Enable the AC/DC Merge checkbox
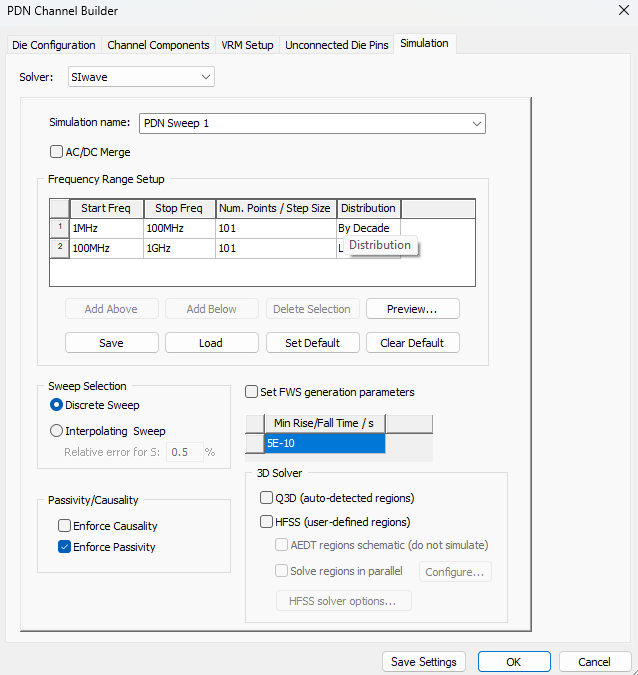This screenshot has height=675, width=638. 58,152
